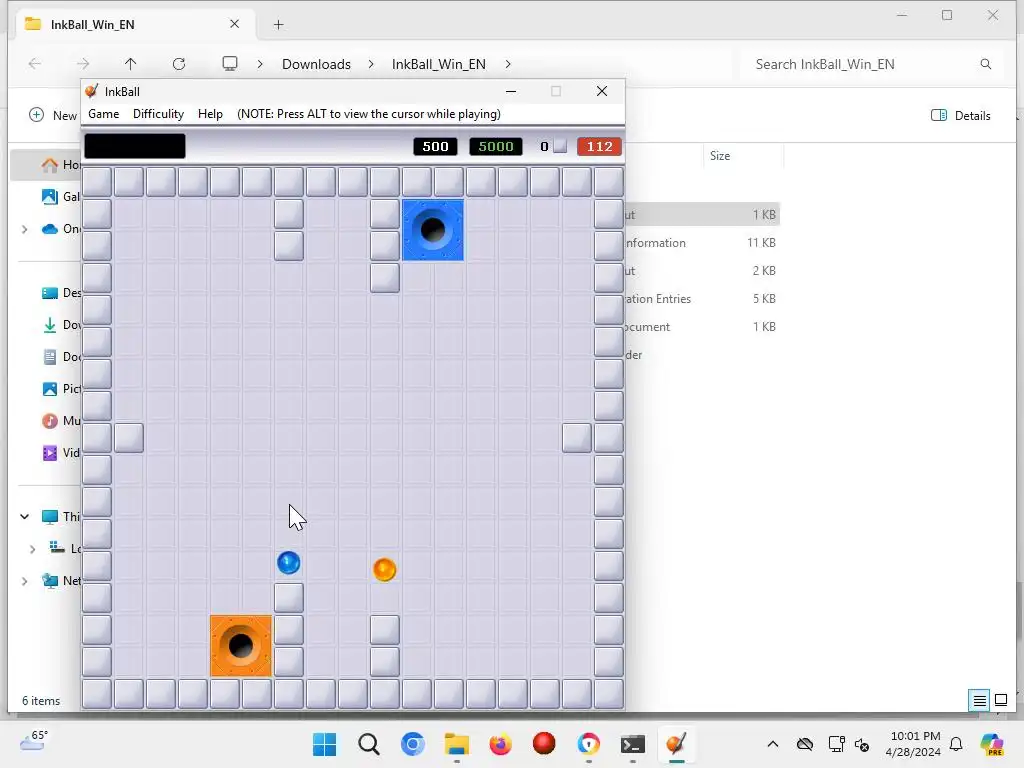Expand chevron before Downloads breadcrumb
1024x768 pixels.
[x=260, y=64]
